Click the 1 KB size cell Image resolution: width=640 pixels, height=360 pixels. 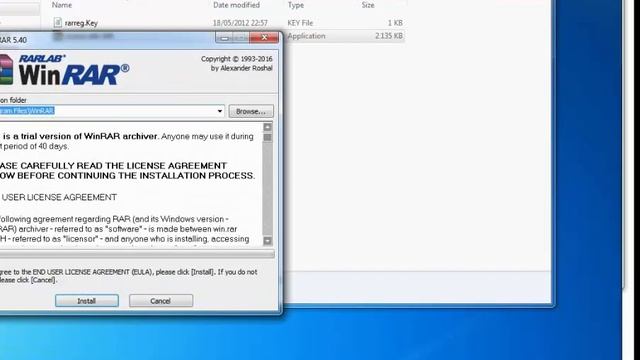pyautogui.click(x=395, y=23)
